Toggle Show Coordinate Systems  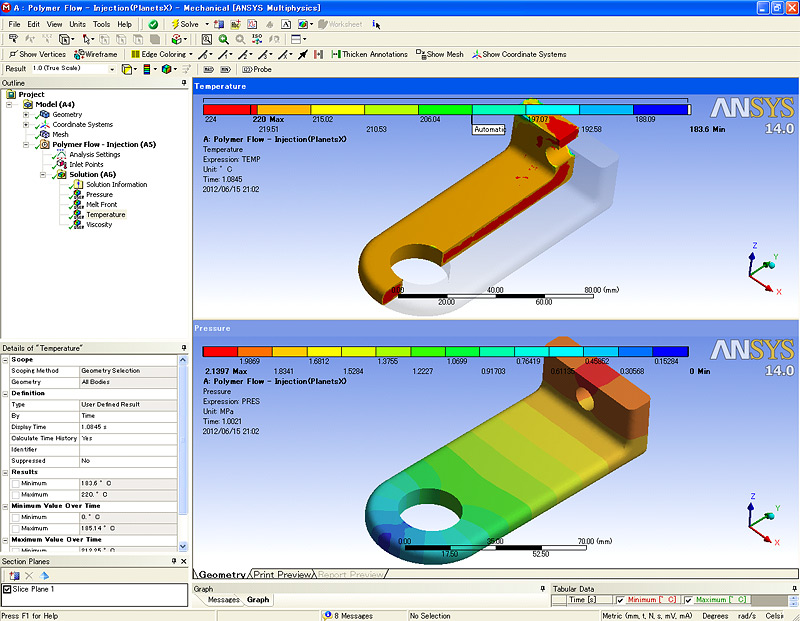tap(519, 54)
